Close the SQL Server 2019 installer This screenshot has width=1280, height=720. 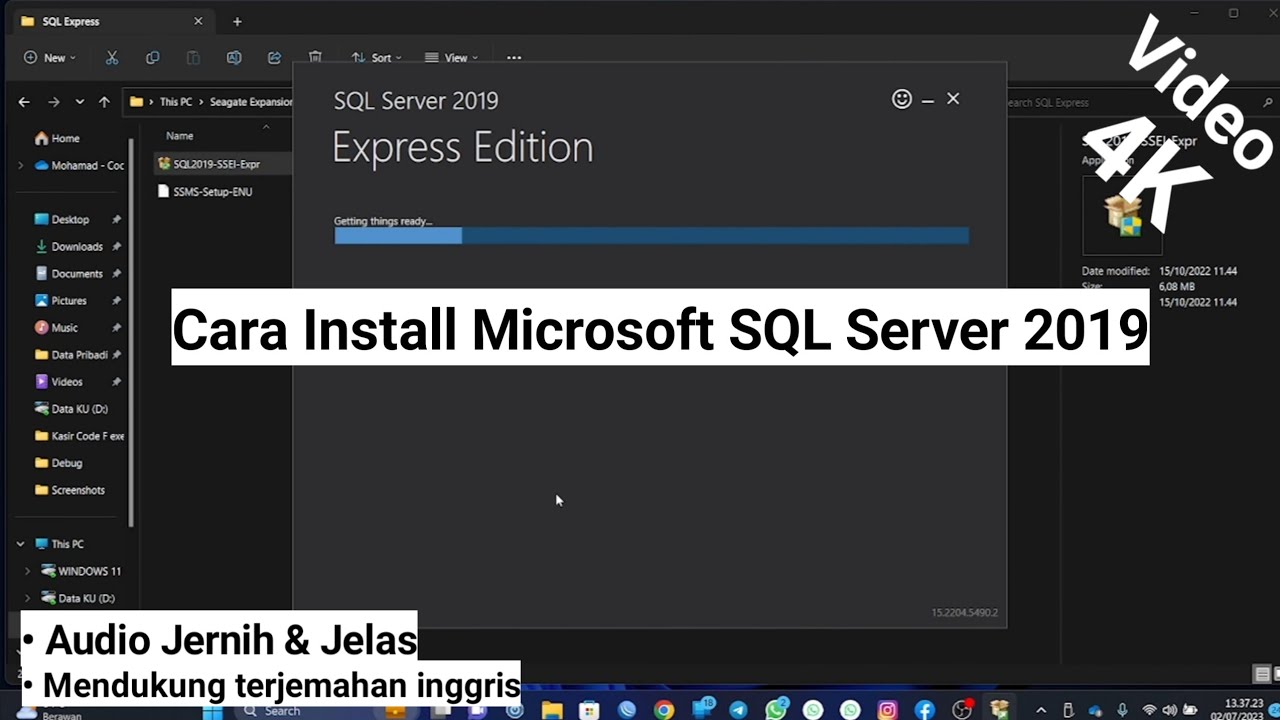(x=953, y=99)
